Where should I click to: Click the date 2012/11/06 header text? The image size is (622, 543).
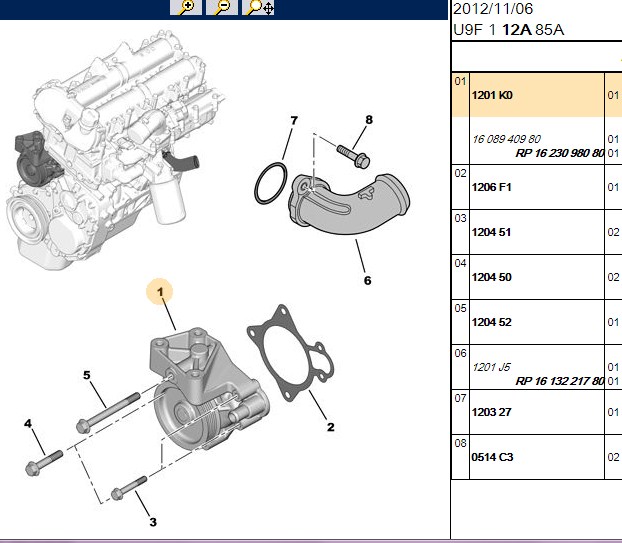pos(493,9)
